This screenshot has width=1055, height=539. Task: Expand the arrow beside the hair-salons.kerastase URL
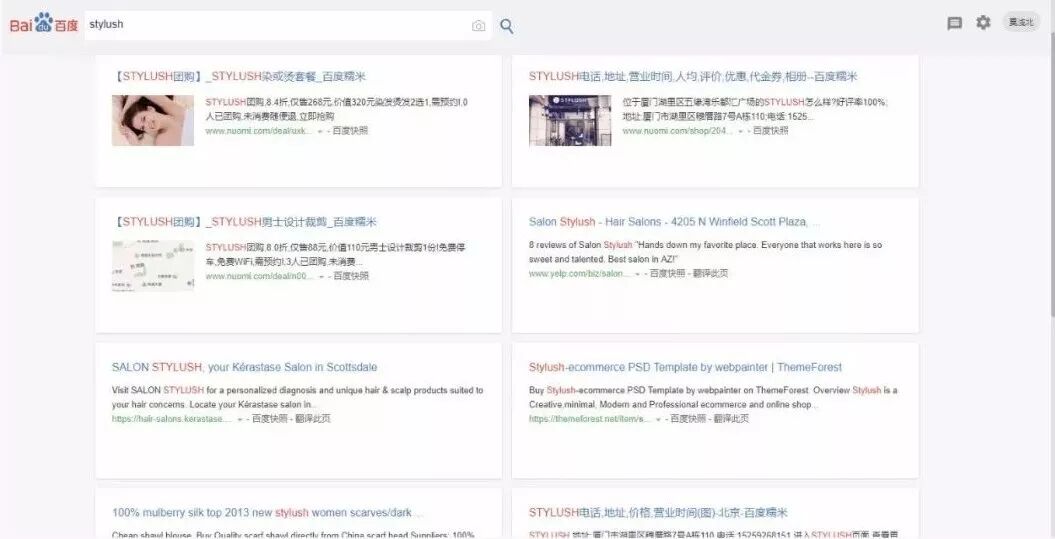tap(240, 419)
